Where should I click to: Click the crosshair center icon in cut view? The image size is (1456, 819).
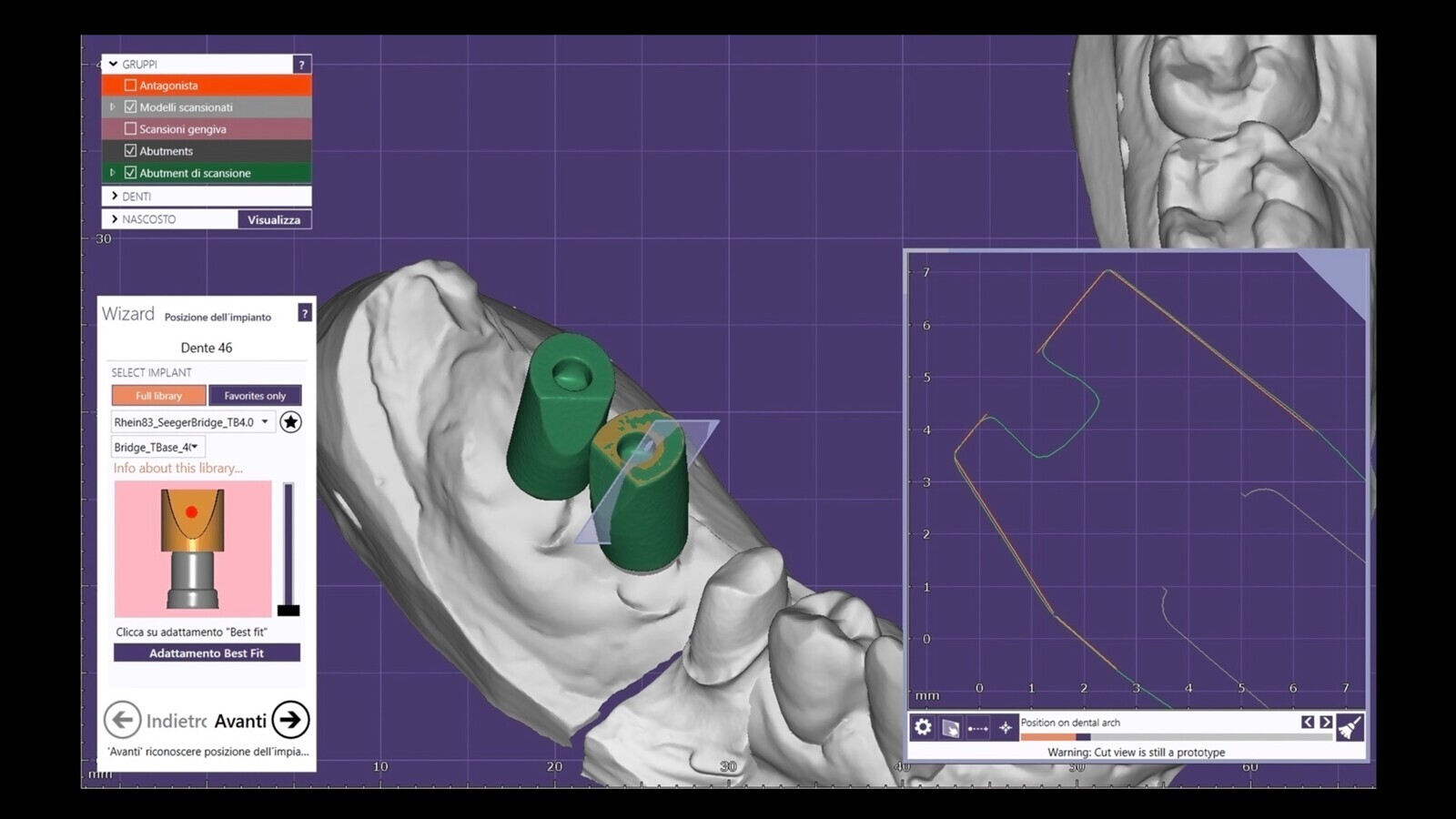pyautogui.click(x=1006, y=727)
